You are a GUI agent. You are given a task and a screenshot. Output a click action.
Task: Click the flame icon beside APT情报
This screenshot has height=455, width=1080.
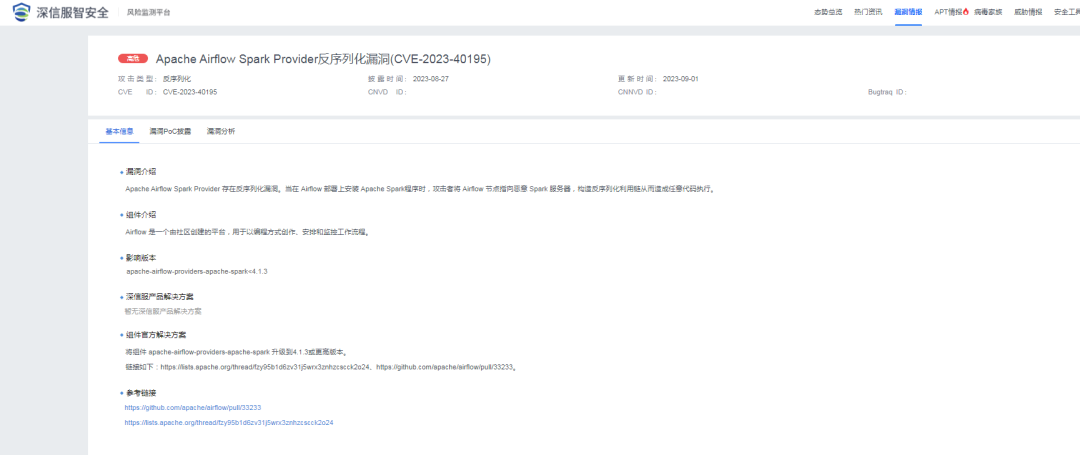click(x=966, y=12)
